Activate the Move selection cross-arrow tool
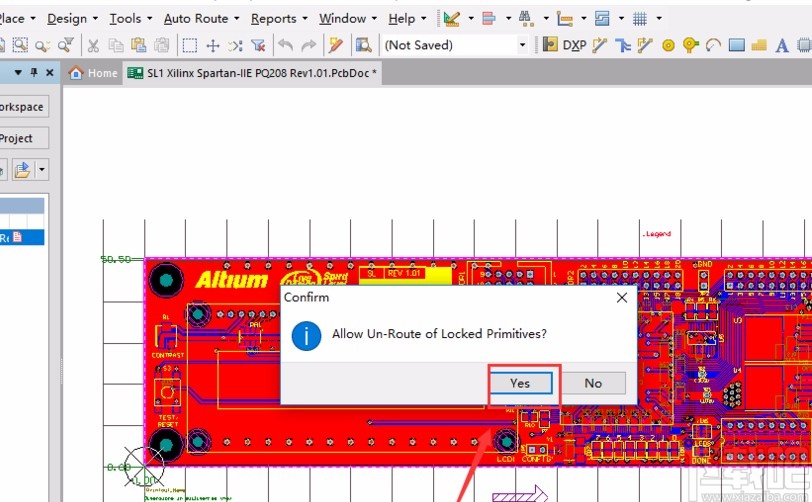The height and width of the screenshot is (502, 812). pyautogui.click(x=213, y=46)
